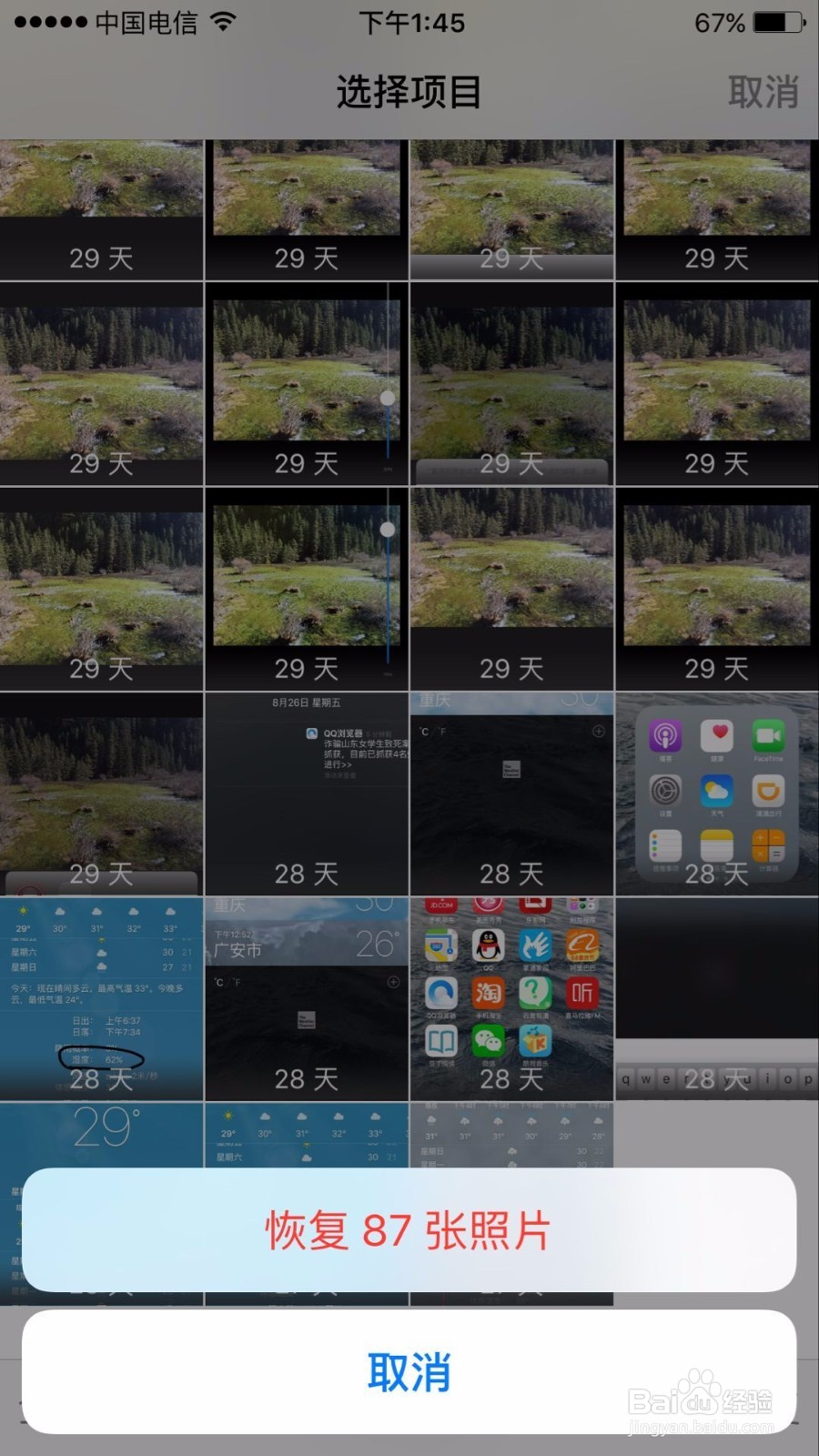Tap the 下午1:45 clock in status bar
Screen dimensions: 819x1456
[412, 22]
